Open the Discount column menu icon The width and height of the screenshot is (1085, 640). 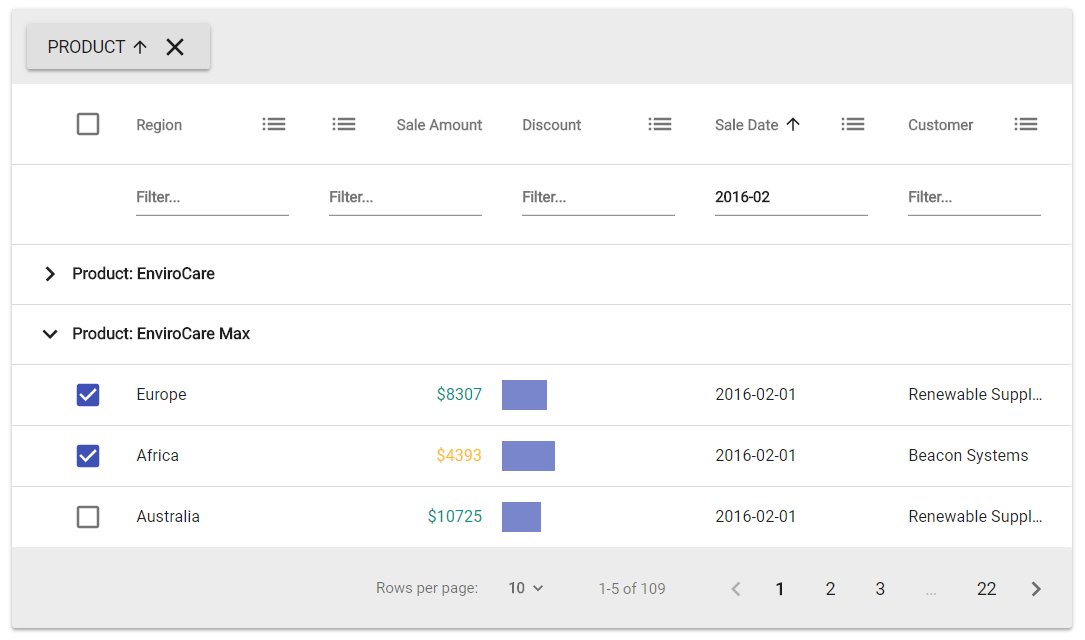coord(660,125)
